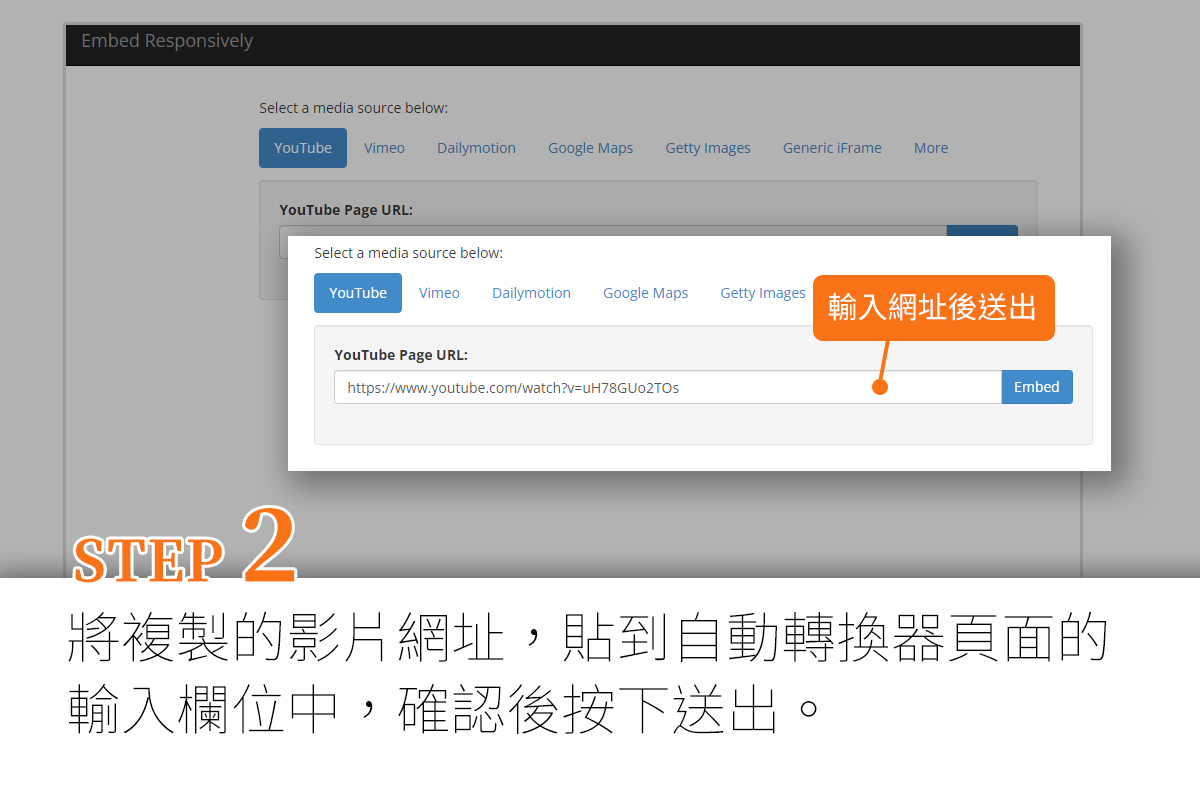Choose Google Maps tab in the enlarged bright inset

click(x=645, y=293)
